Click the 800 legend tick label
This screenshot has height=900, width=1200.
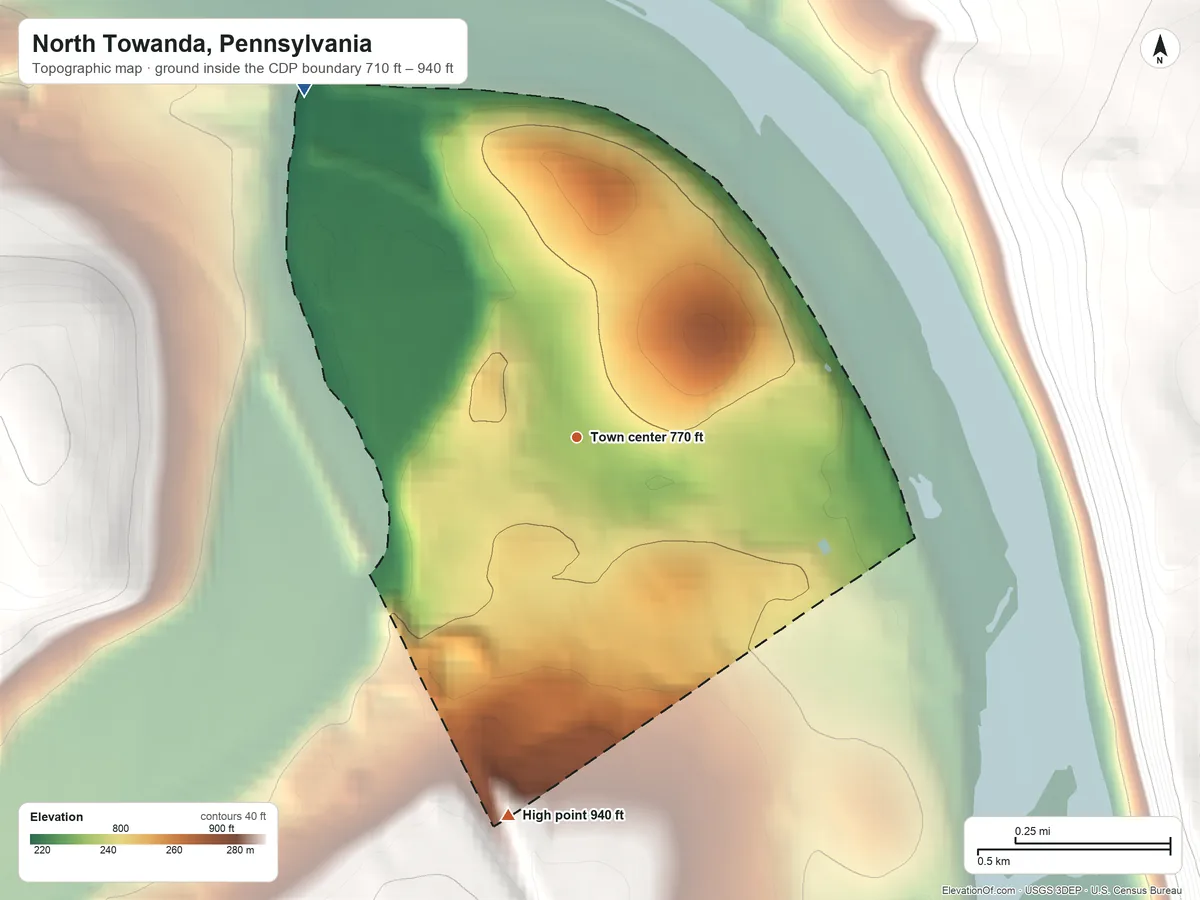(121, 828)
